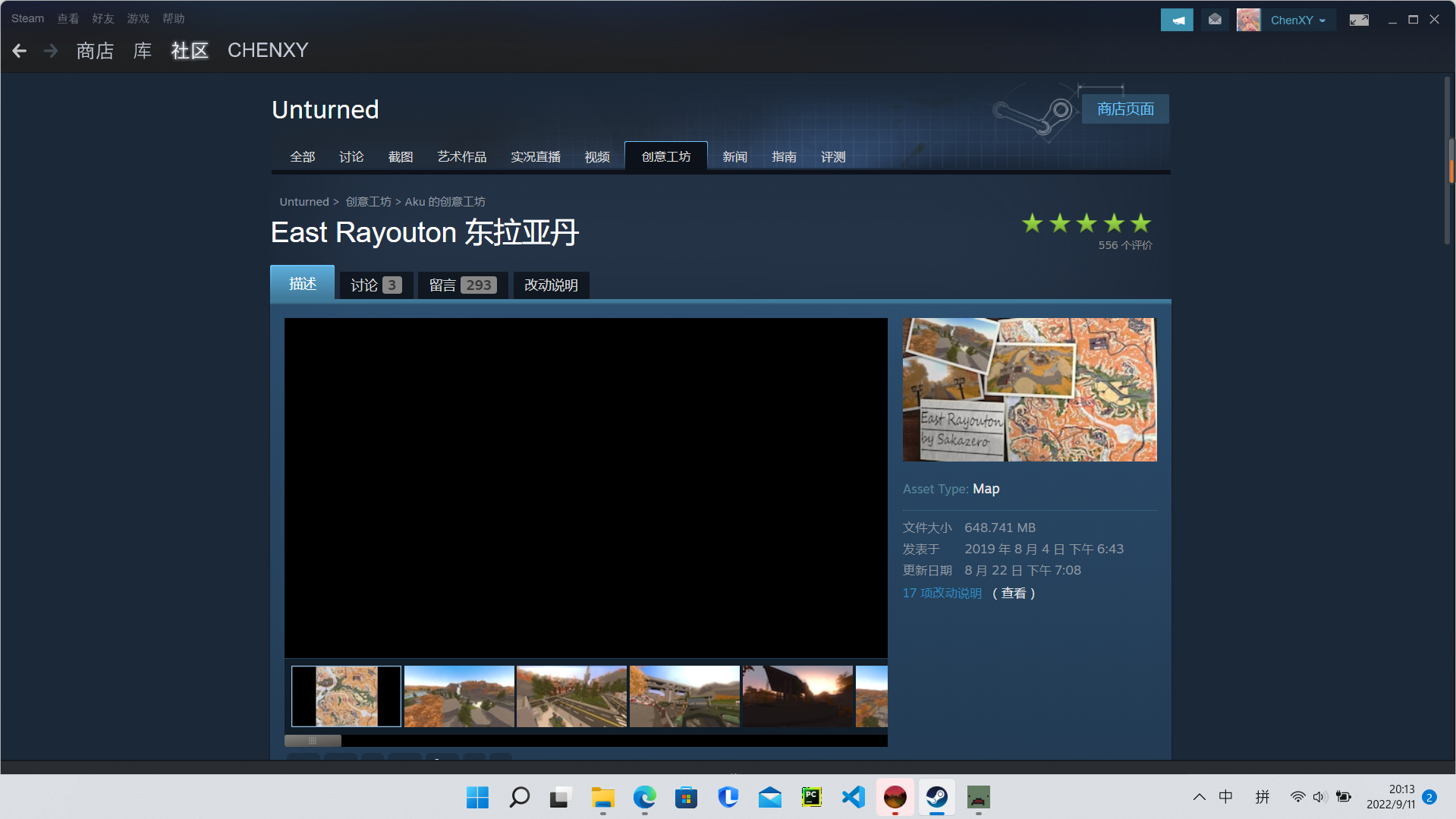
Task: Click the 17 项改动说明 link
Action: (942, 593)
